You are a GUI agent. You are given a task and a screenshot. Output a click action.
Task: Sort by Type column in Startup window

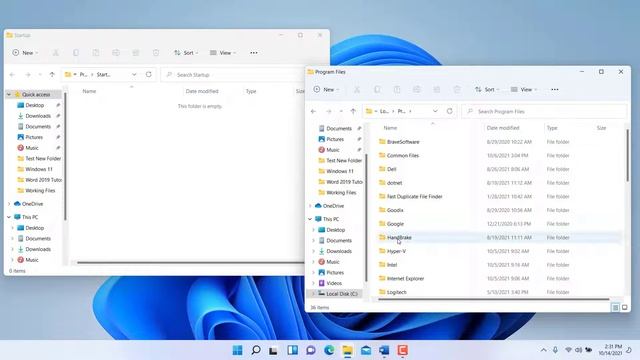[x=251, y=91]
